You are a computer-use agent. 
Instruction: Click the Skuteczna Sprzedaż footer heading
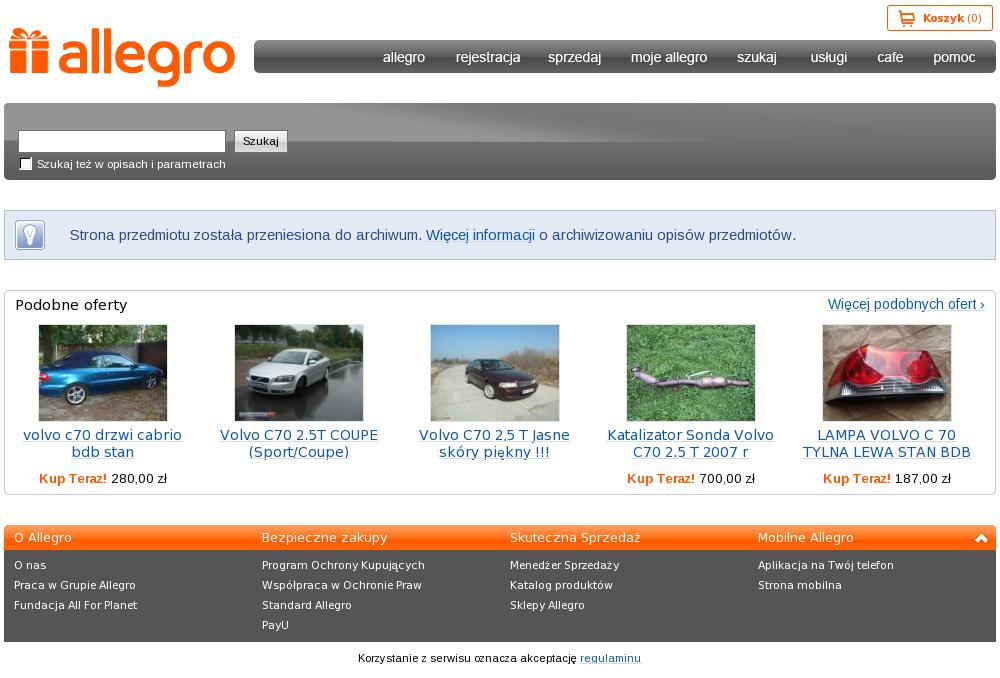tap(575, 538)
